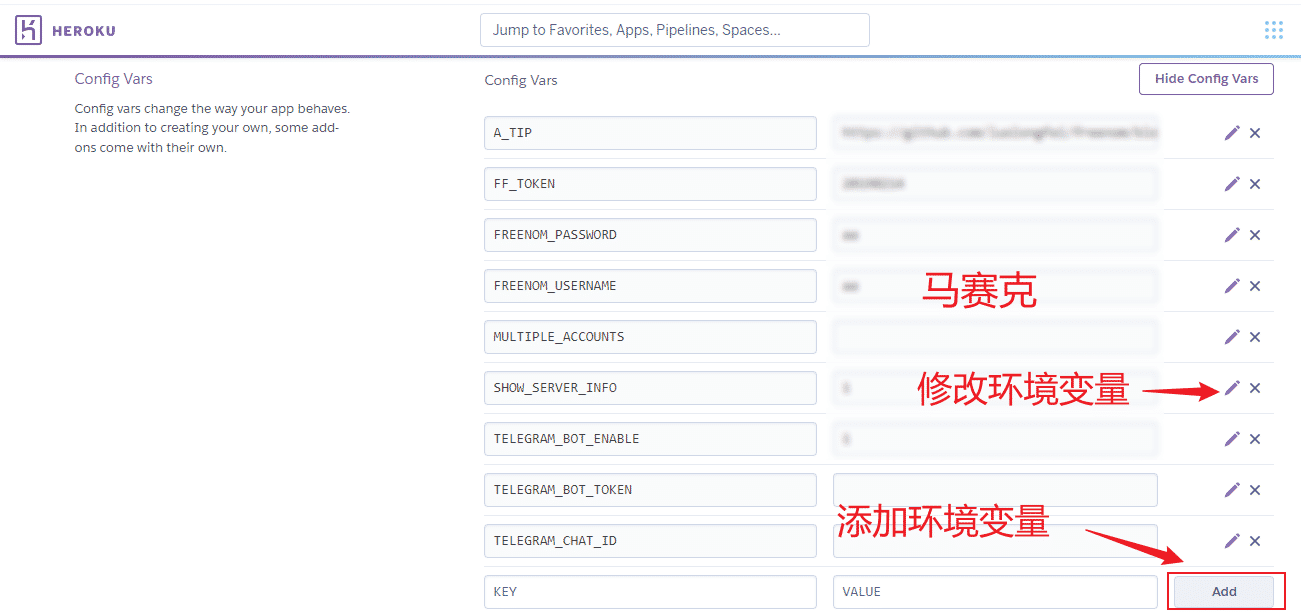Click the X to delete FREENOM_PASSWORD

[1255, 234]
